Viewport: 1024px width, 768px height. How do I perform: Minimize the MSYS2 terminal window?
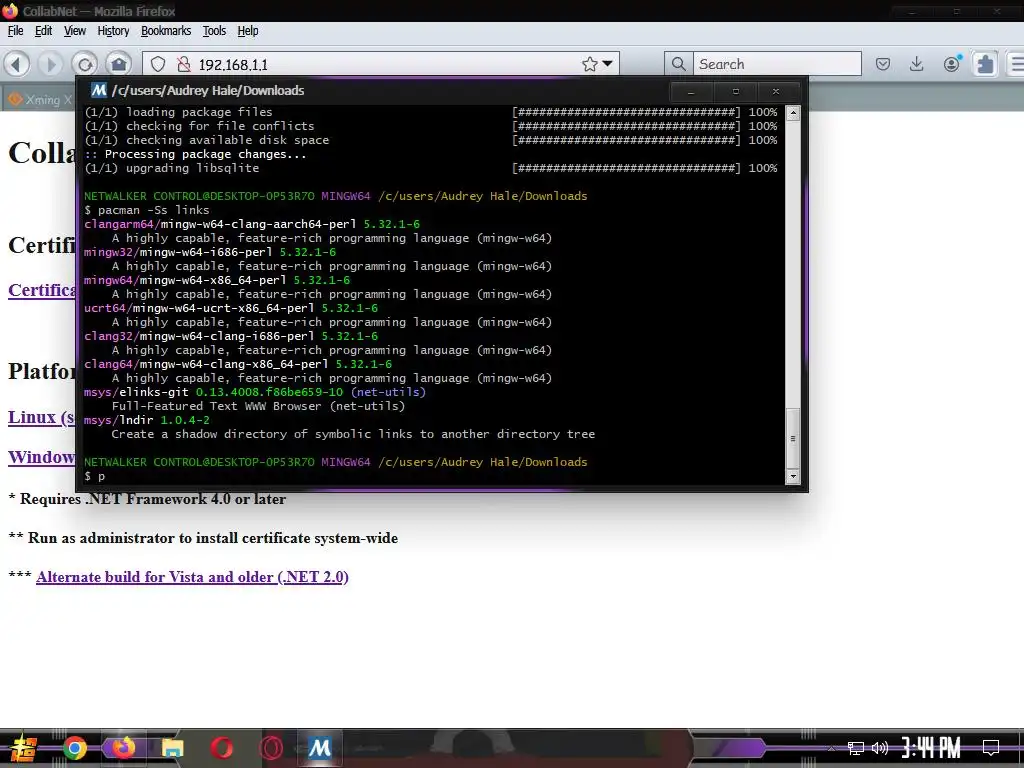[690, 91]
